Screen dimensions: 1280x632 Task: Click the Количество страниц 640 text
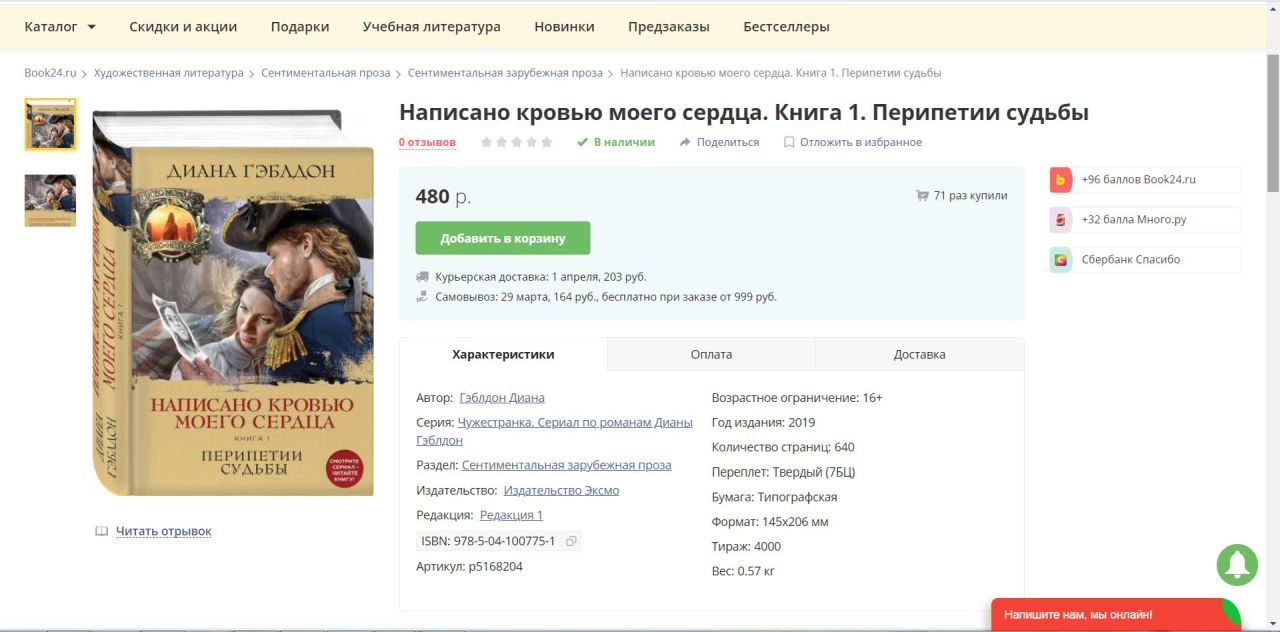[783, 447]
